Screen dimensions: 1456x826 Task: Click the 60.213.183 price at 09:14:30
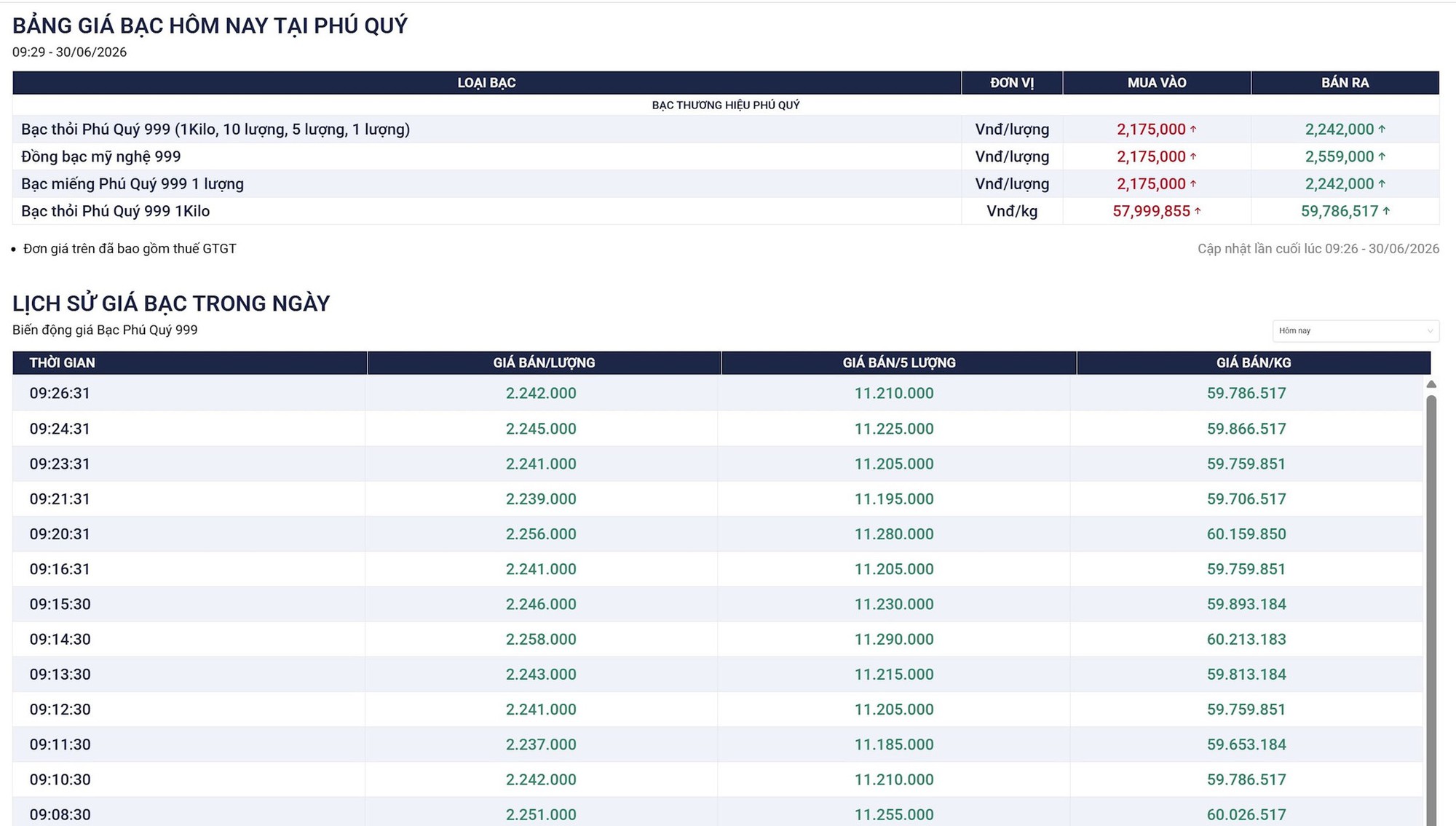click(x=1246, y=639)
